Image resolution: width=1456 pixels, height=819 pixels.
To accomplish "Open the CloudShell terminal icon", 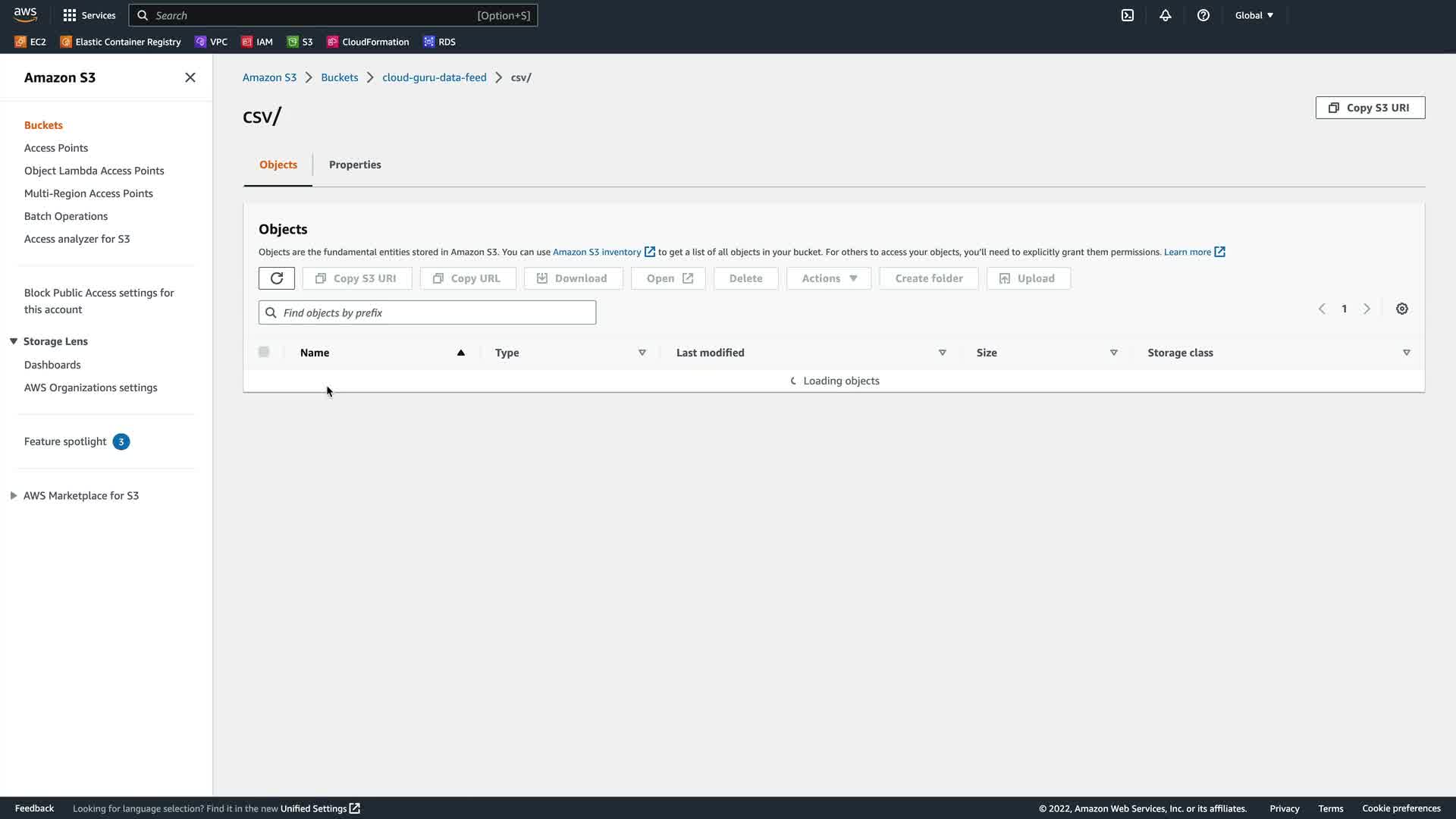I will click(1128, 15).
